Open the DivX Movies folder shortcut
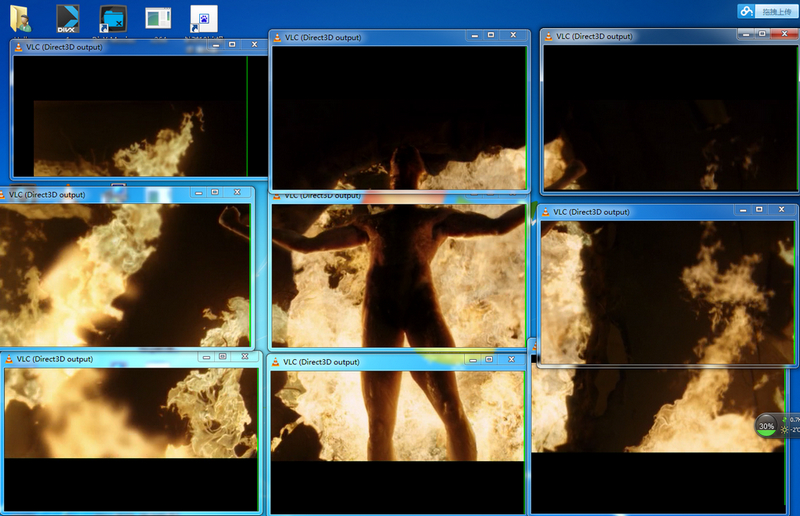 click(x=113, y=20)
